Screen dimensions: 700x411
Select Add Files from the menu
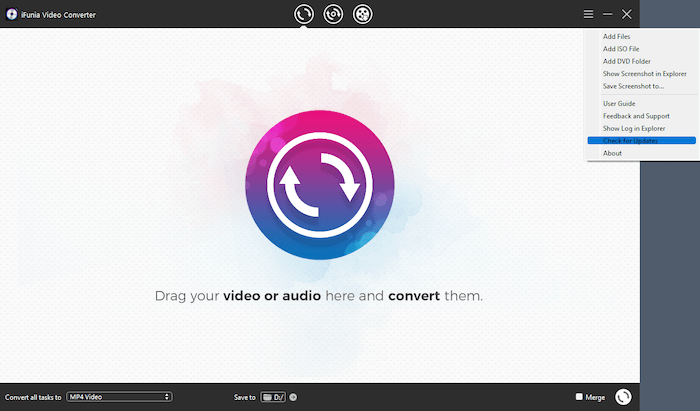[616, 37]
